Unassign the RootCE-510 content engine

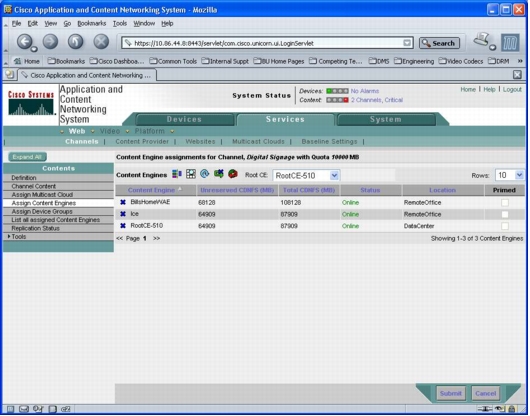click(123, 226)
